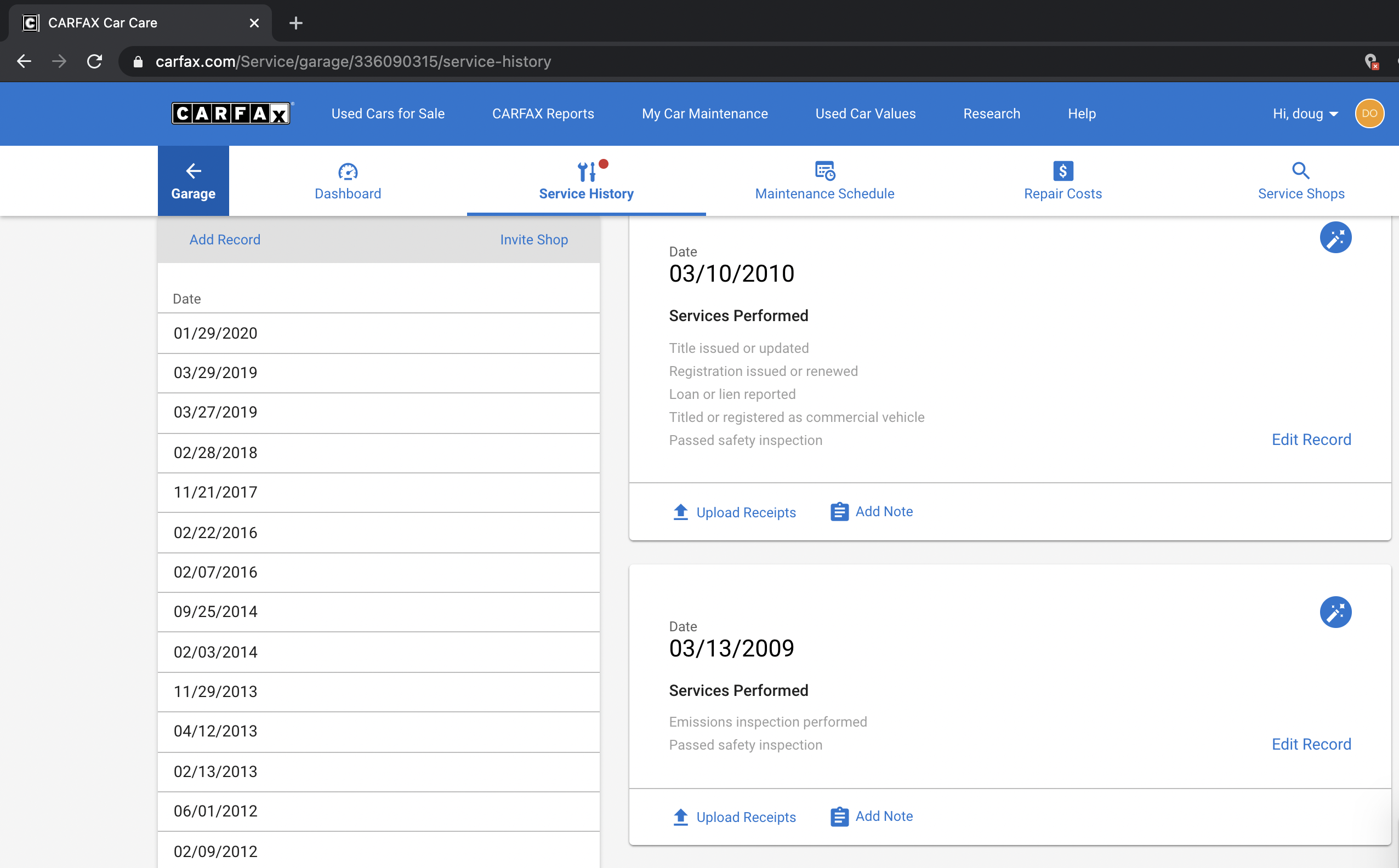Click the Dashboard gauge icon
1399x868 pixels.
tap(348, 171)
